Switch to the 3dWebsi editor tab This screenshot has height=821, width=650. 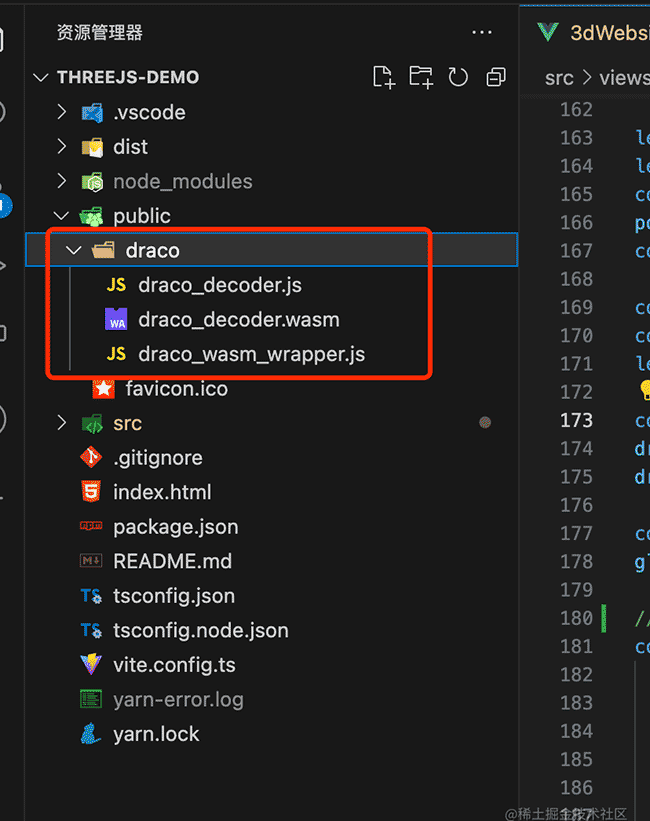(605, 32)
